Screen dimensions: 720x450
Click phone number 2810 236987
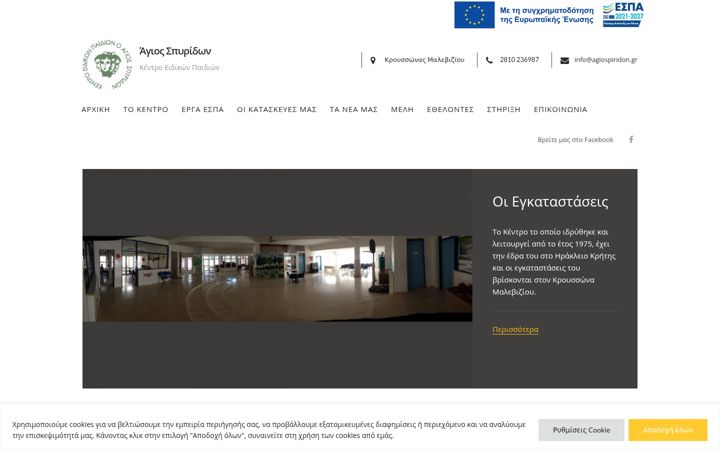point(519,60)
